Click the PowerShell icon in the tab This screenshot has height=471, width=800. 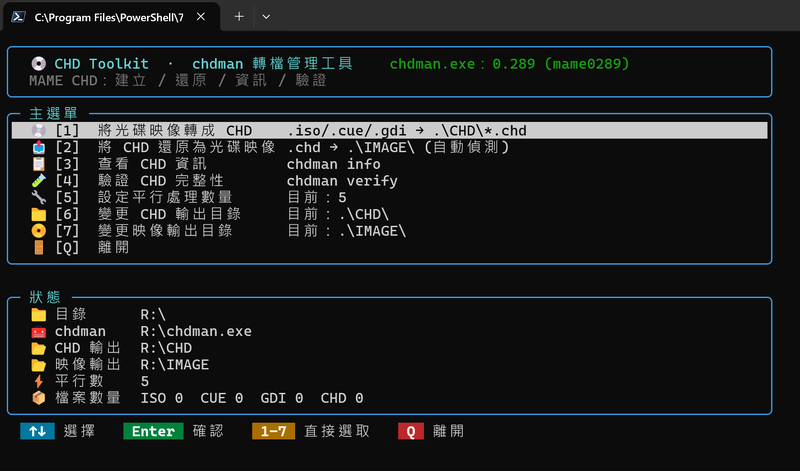[x=19, y=17]
